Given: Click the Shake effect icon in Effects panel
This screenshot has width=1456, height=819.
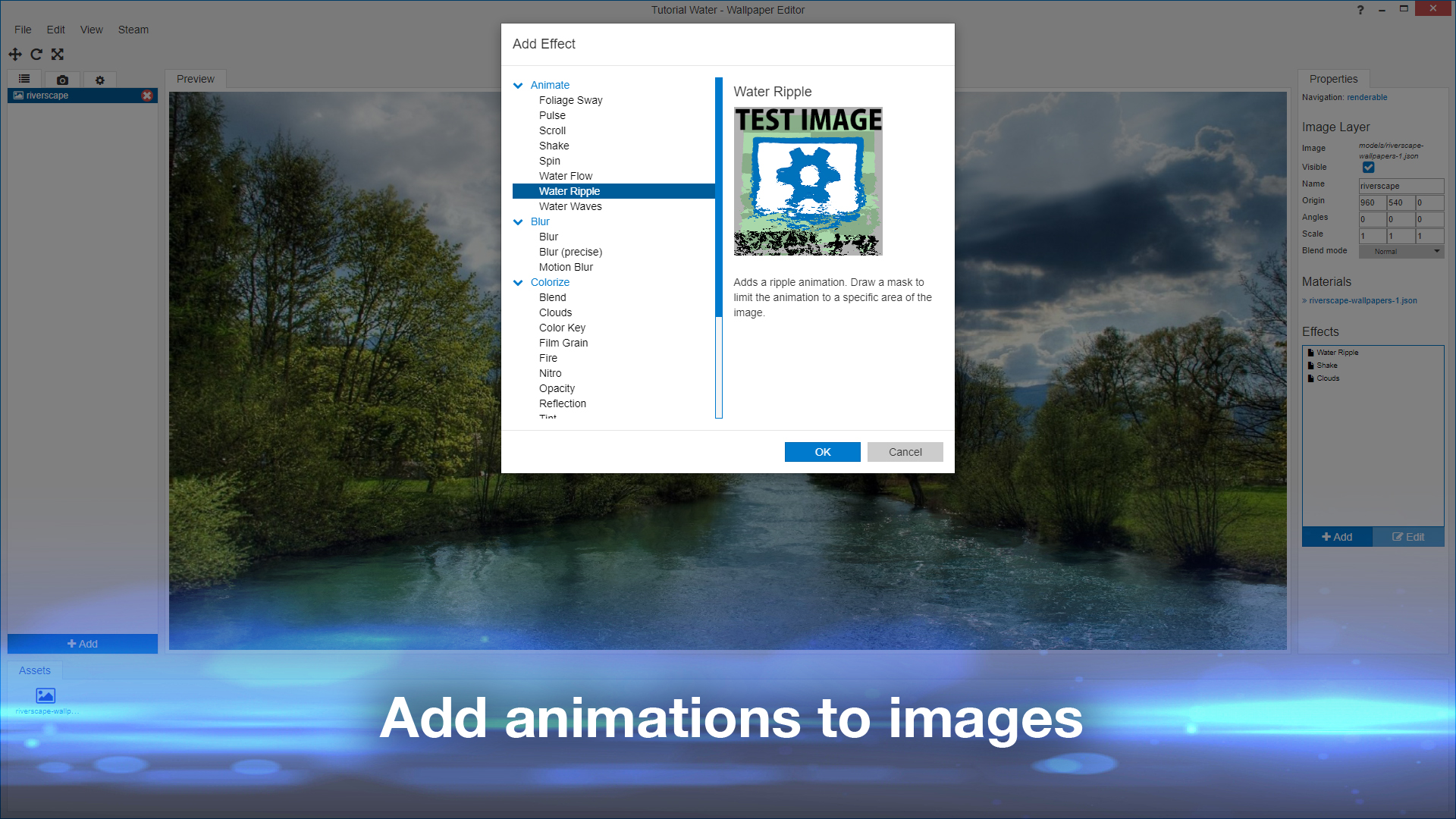Looking at the screenshot, I should (1312, 365).
